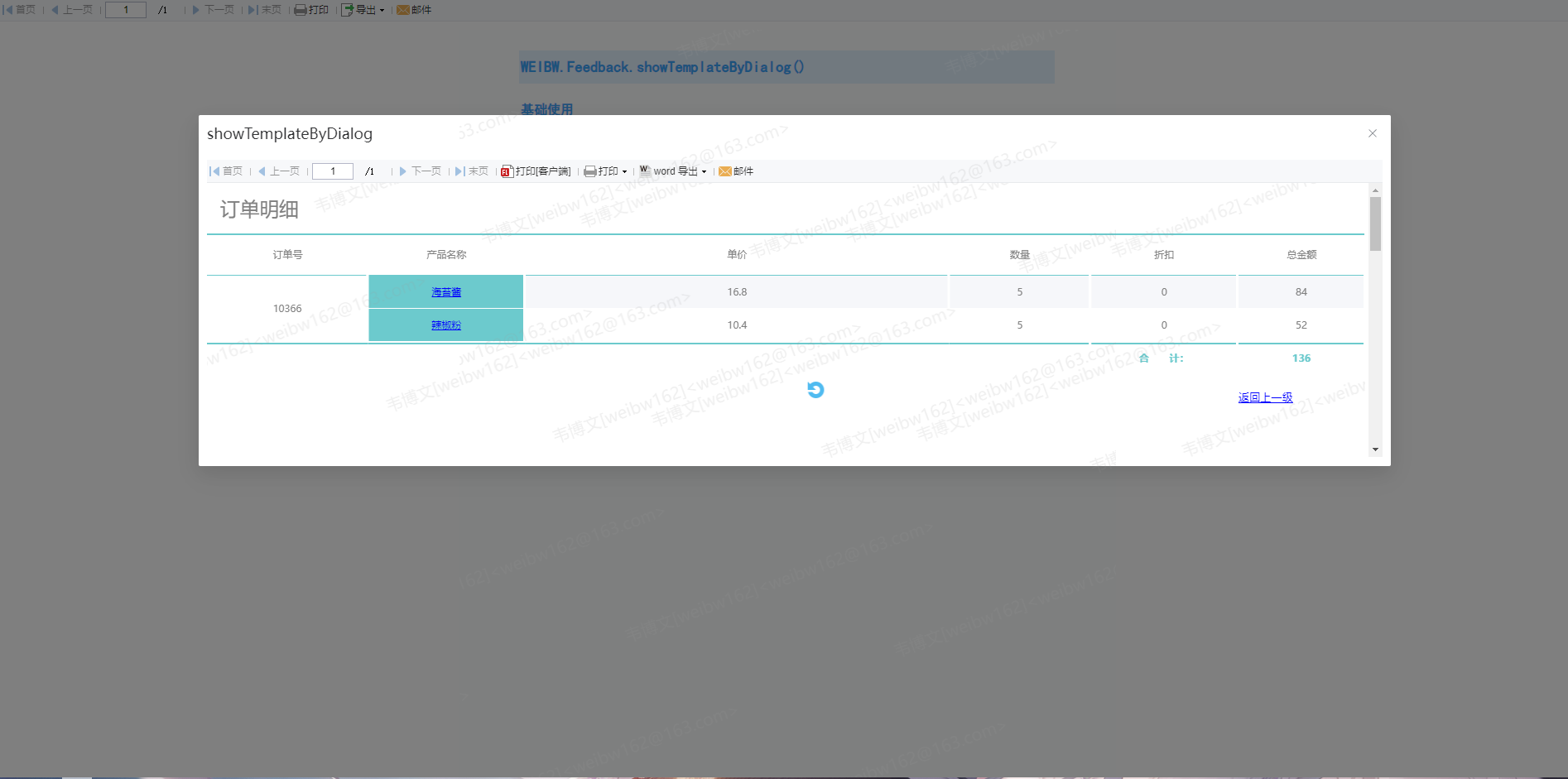Close the showTemplateByDialog dialog
Viewport: 1568px width, 779px height.
tap(1373, 133)
